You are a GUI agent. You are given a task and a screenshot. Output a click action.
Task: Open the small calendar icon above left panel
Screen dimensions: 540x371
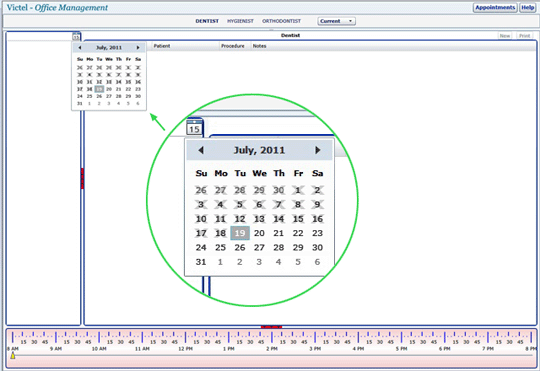(x=76, y=37)
